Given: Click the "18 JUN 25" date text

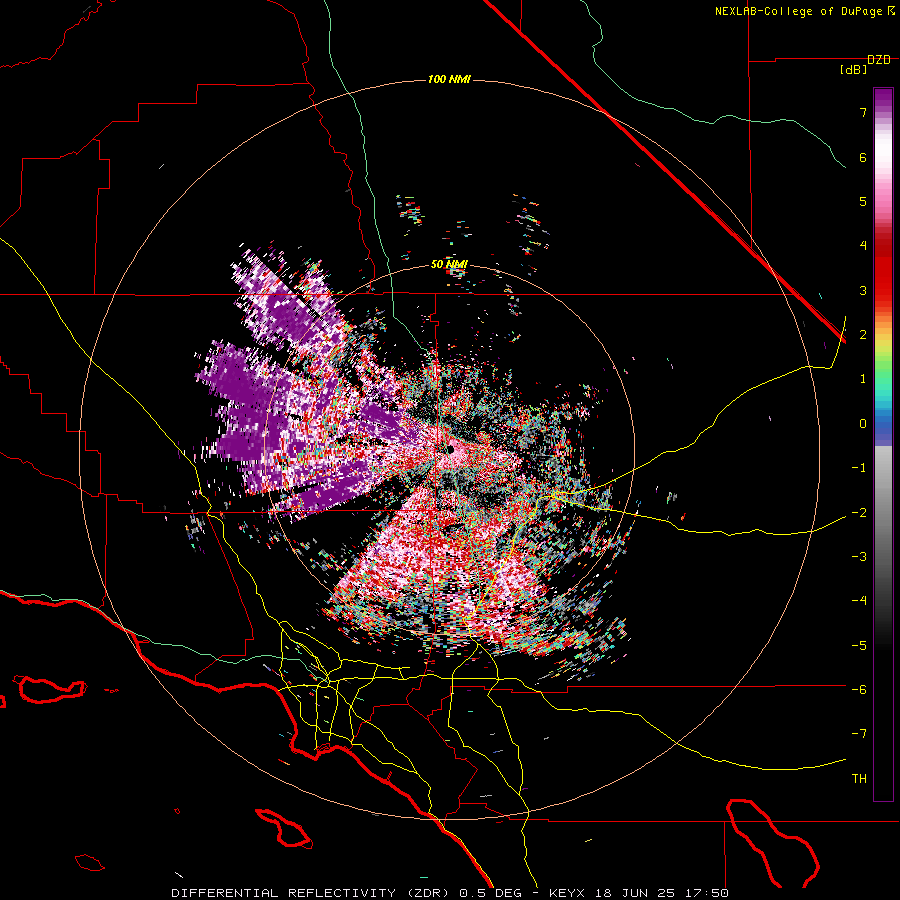Looking at the screenshot, I should (634, 893).
